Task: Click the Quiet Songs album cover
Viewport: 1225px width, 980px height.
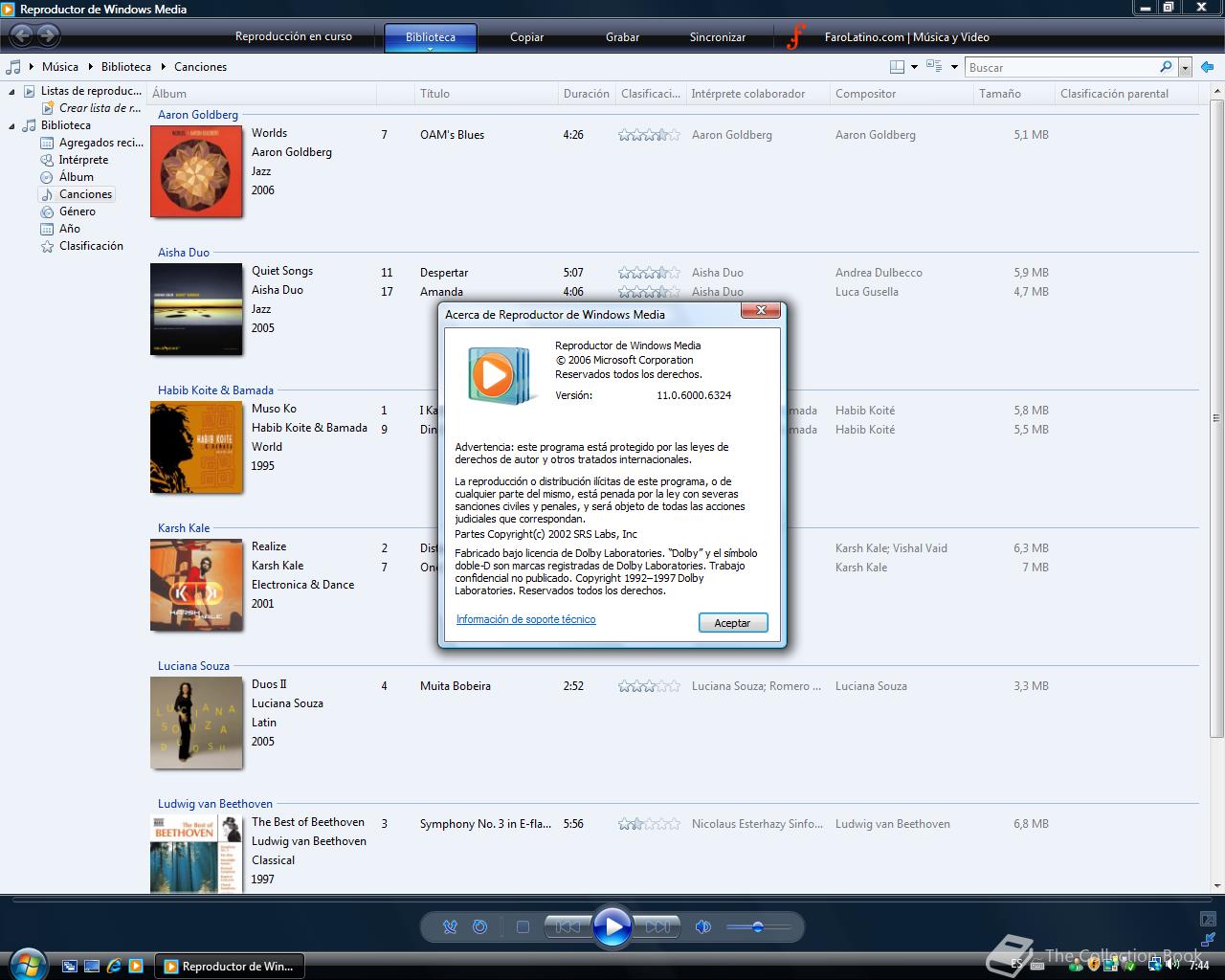Action: point(196,309)
